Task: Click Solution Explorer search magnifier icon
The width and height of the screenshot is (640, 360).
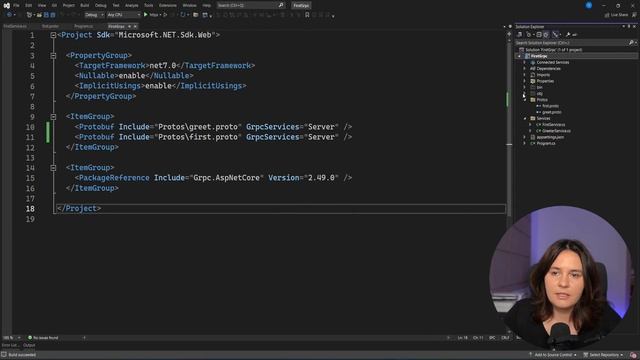Action: pyautogui.click(x=631, y=42)
